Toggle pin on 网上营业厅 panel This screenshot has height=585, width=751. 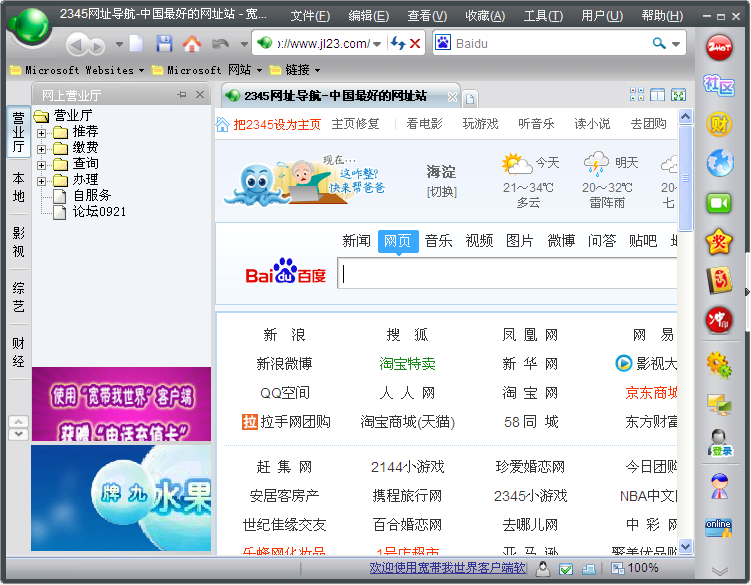[x=182, y=95]
